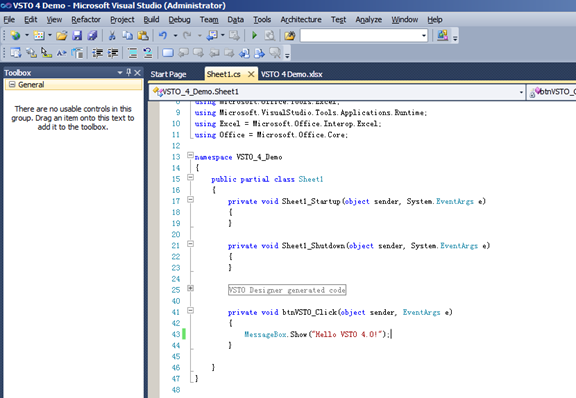Collapse the Sheet1_Startup method
Screen dimensions: 576x398
pyautogui.click(x=190, y=200)
